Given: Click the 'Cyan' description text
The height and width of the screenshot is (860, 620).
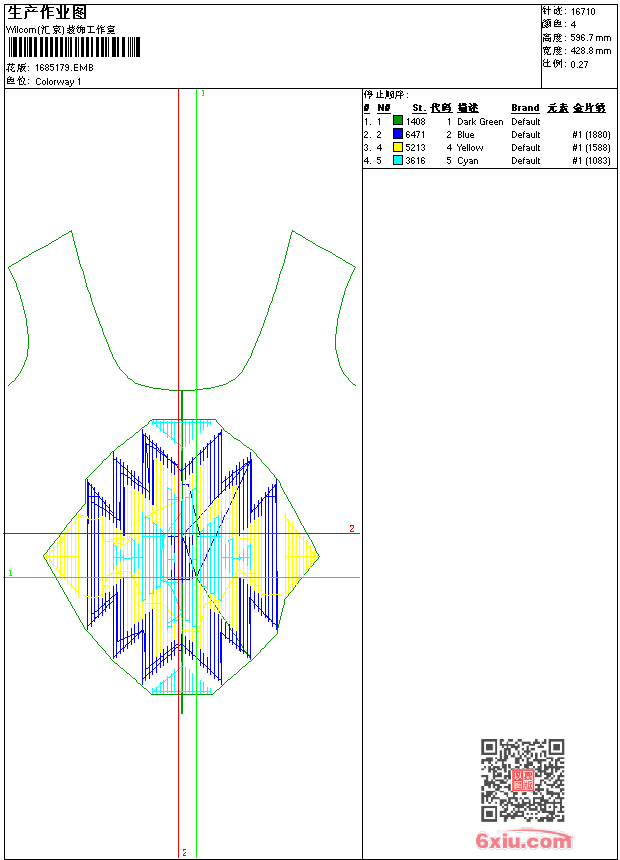Looking at the screenshot, I should [468, 161].
